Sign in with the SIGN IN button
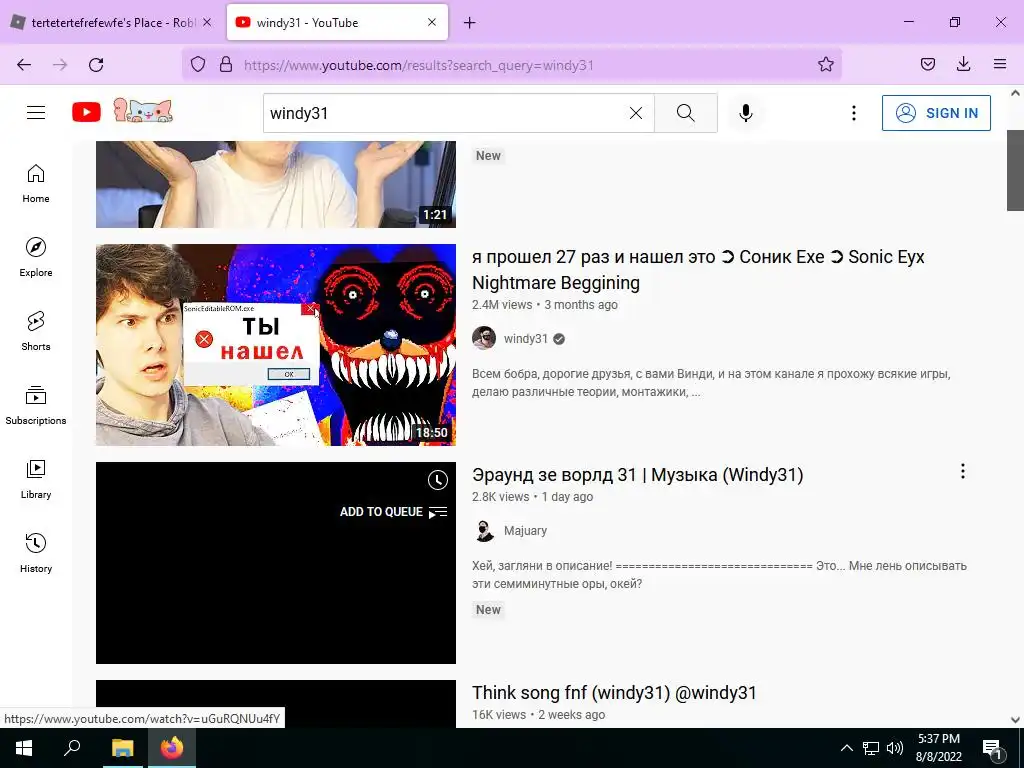This screenshot has height=768, width=1024. 936,113
